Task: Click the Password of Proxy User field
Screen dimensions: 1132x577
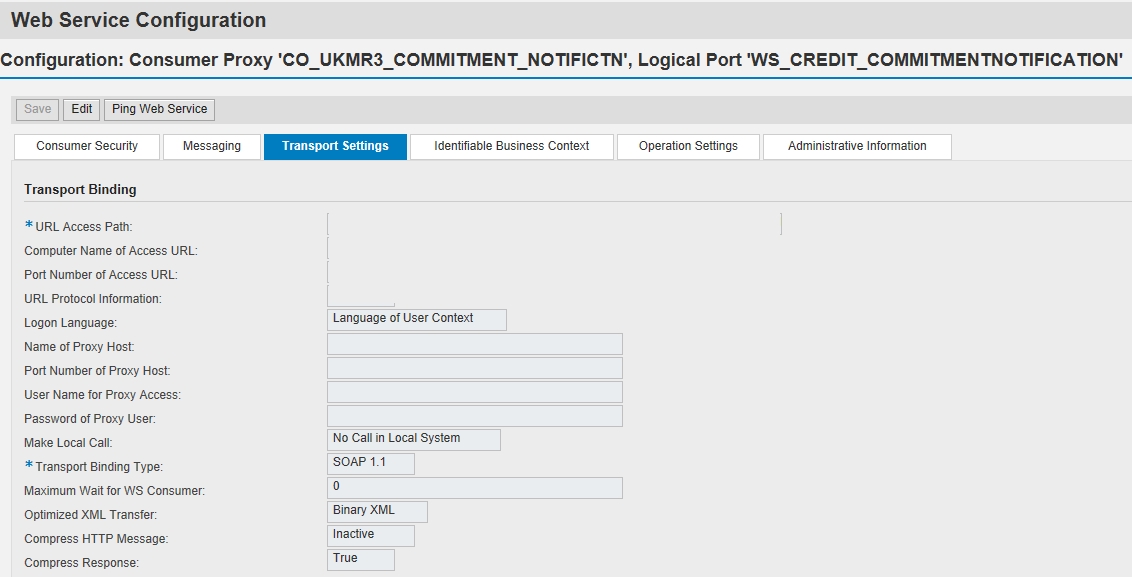Action: [474, 415]
